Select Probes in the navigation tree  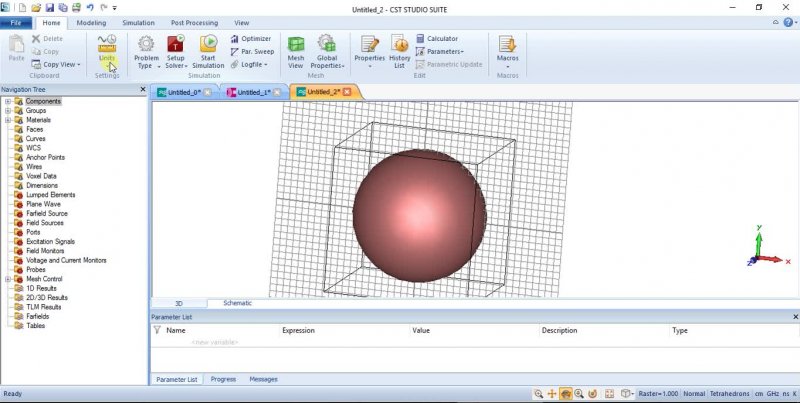coord(36,270)
